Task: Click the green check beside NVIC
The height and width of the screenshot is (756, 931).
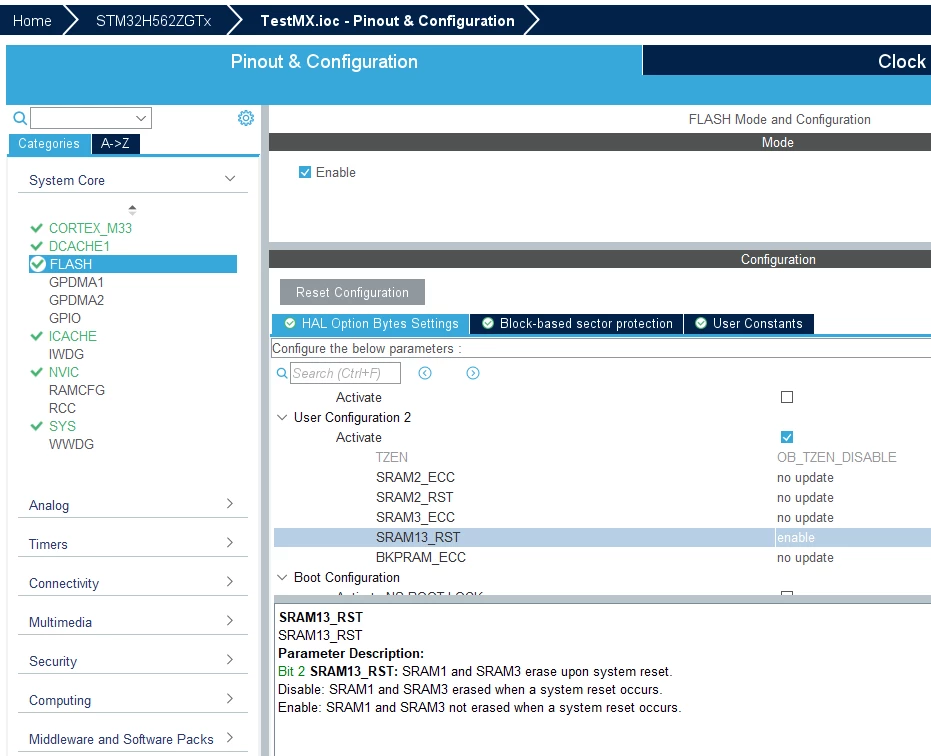Action: [x=36, y=372]
